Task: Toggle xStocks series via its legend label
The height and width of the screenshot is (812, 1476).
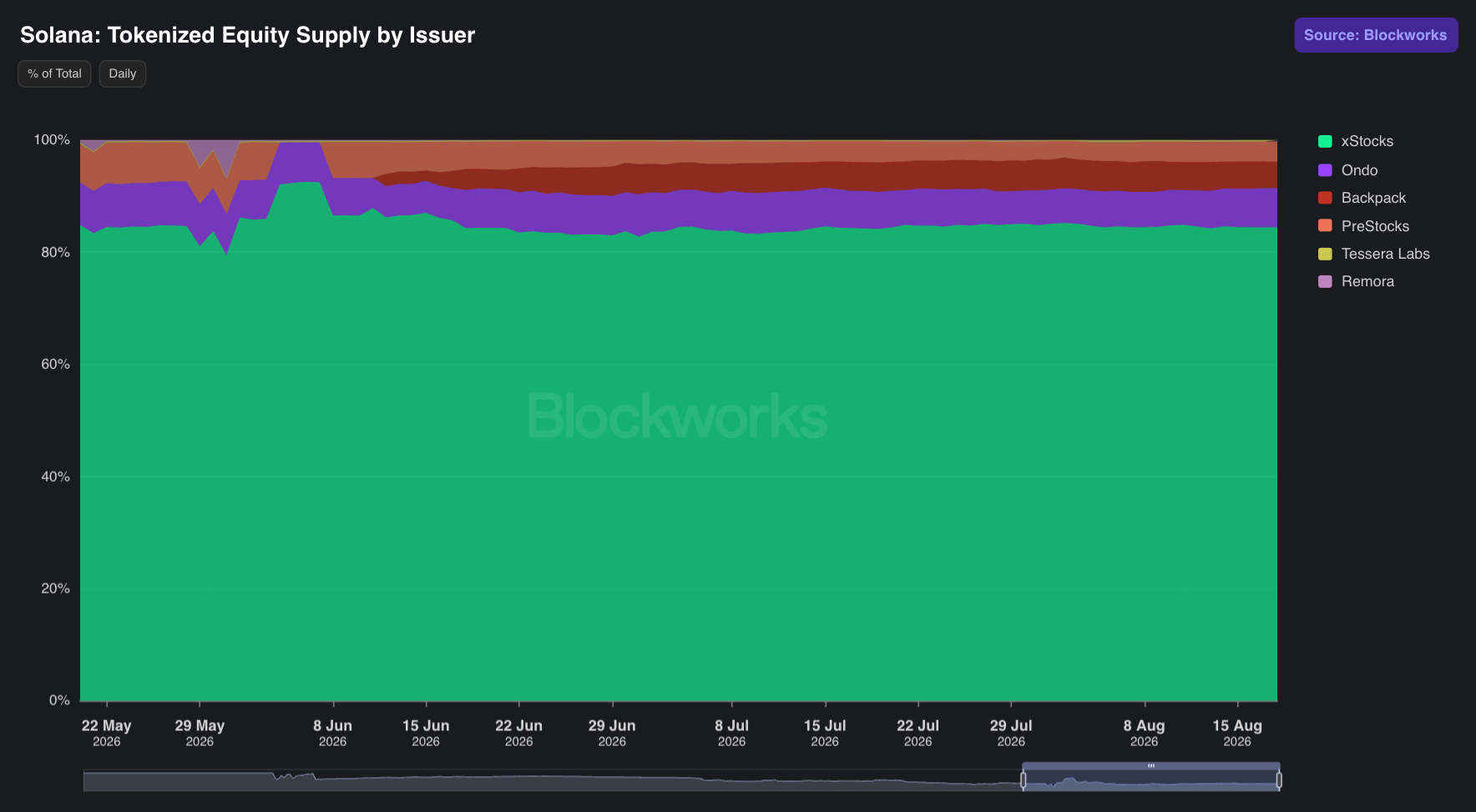Action: tap(1367, 142)
